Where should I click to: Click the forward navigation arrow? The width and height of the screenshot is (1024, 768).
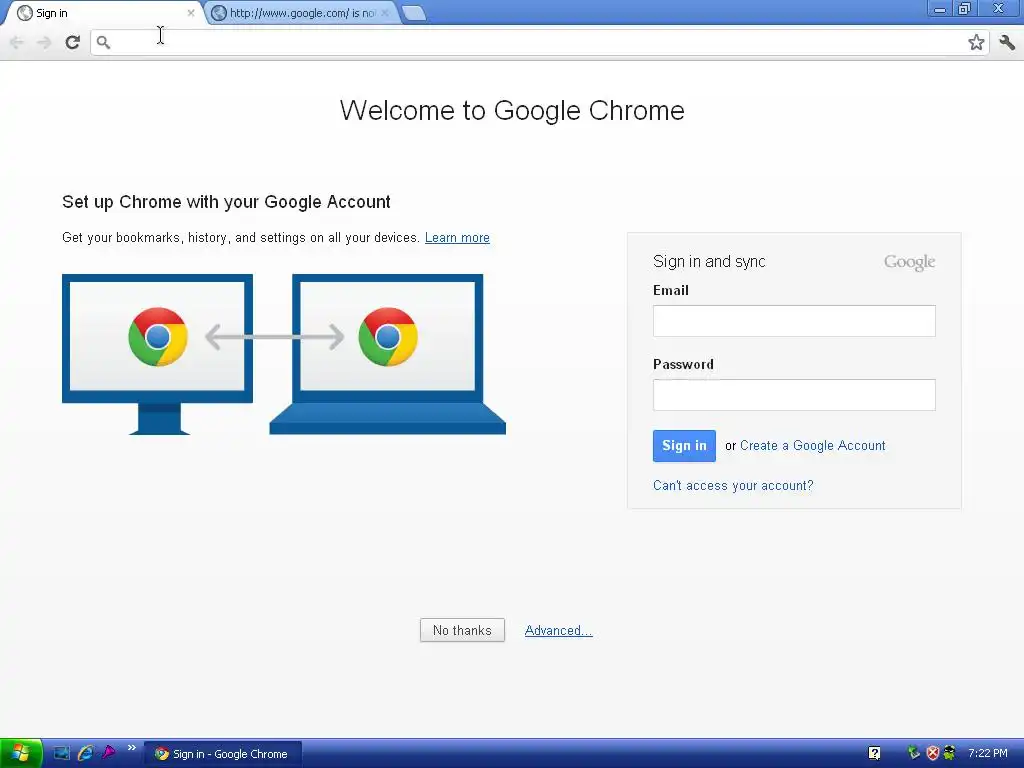(x=44, y=42)
